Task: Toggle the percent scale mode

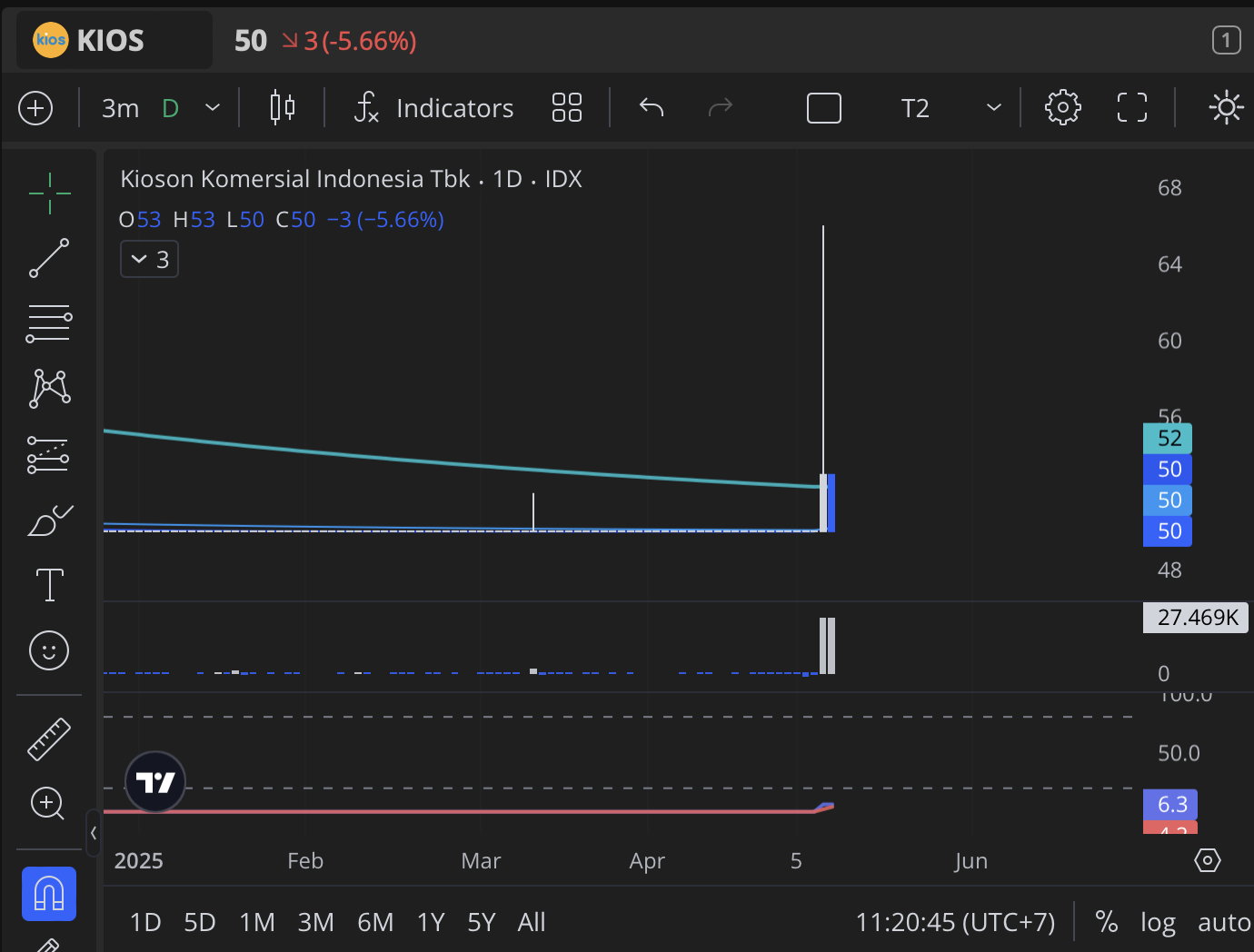Action: (x=1106, y=922)
